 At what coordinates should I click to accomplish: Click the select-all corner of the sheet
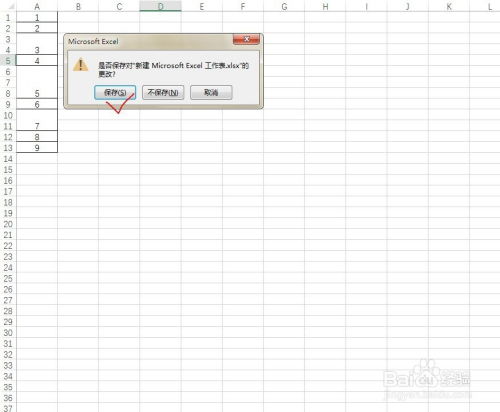(8, 6)
